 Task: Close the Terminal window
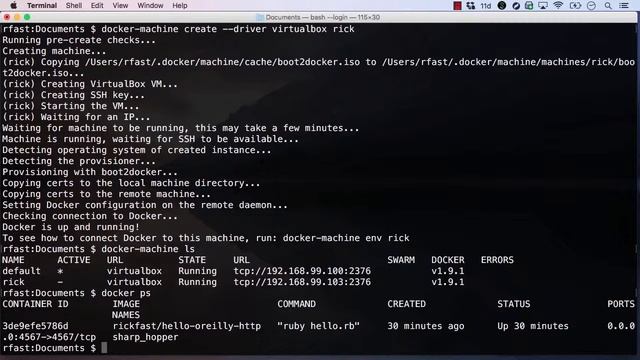pos(7,17)
